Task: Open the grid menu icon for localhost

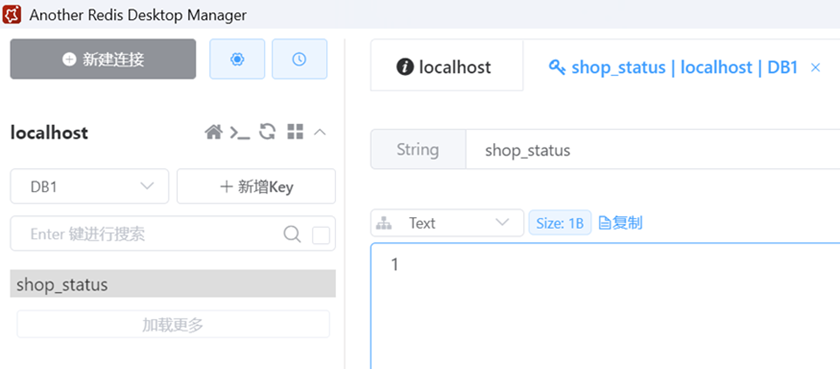Action: 295,132
